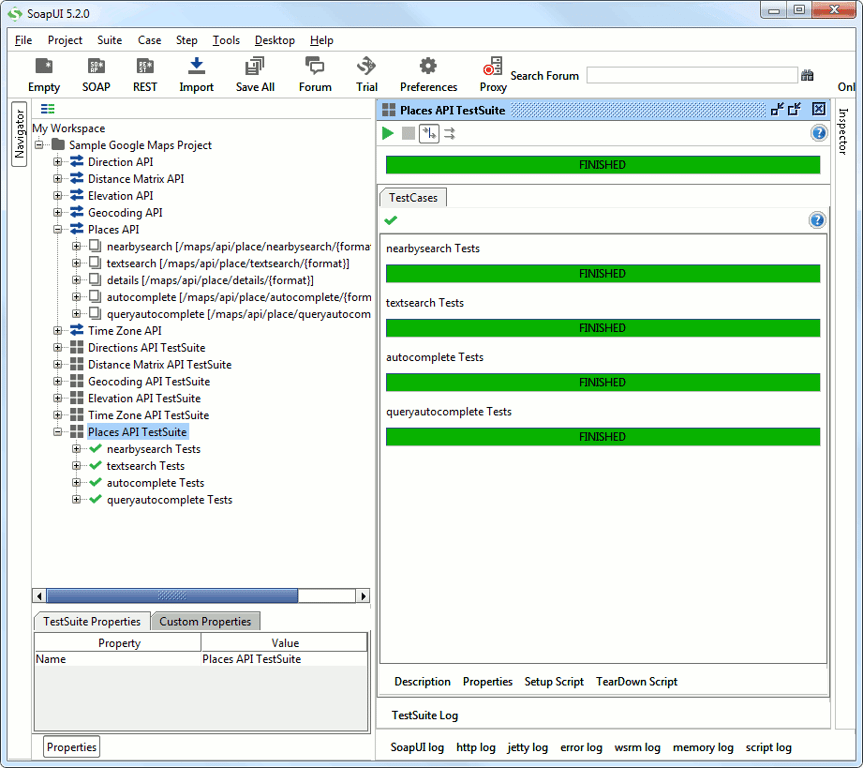Viewport: 863px width, 768px height.
Task: Expand nearbysearch Tests tree node
Action: (x=77, y=449)
